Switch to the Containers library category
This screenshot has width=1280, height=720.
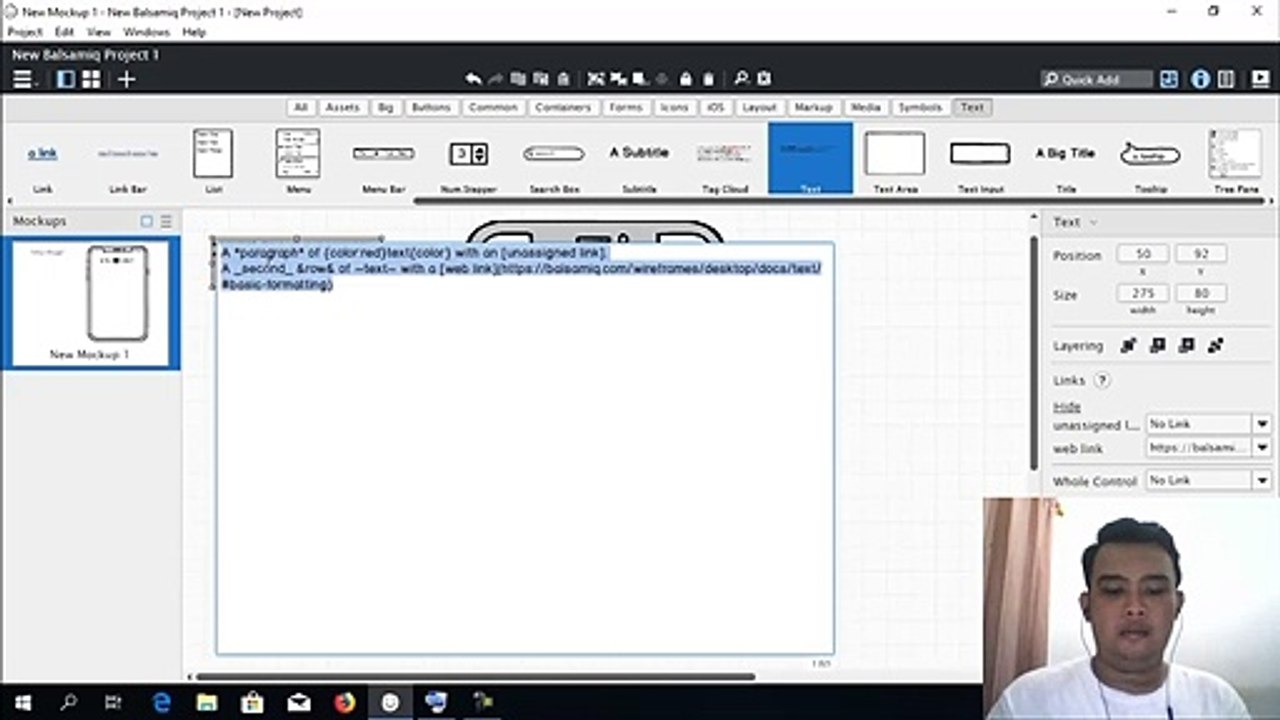click(563, 107)
